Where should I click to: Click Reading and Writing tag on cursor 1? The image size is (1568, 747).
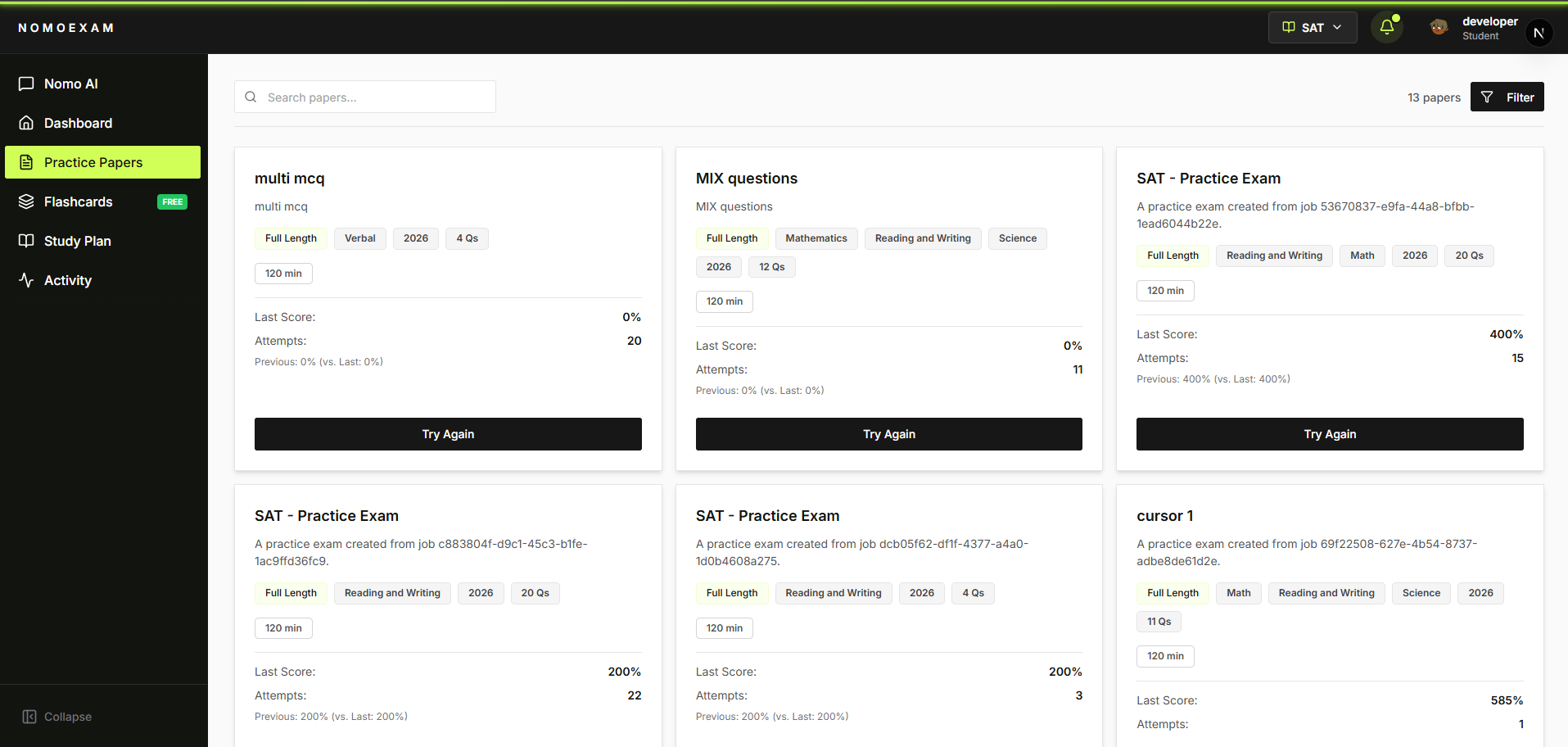1326,593
